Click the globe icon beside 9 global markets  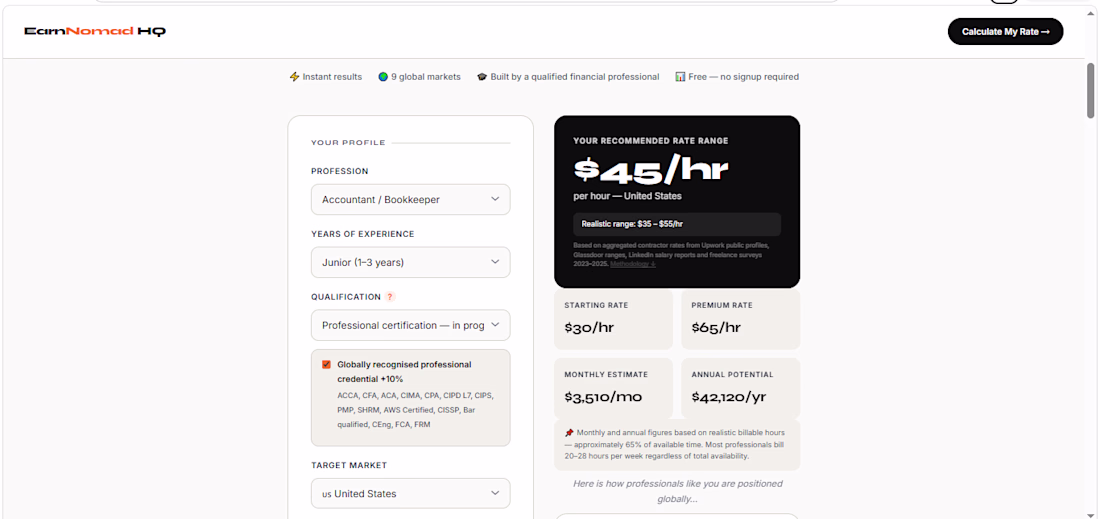tap(382, 76)
